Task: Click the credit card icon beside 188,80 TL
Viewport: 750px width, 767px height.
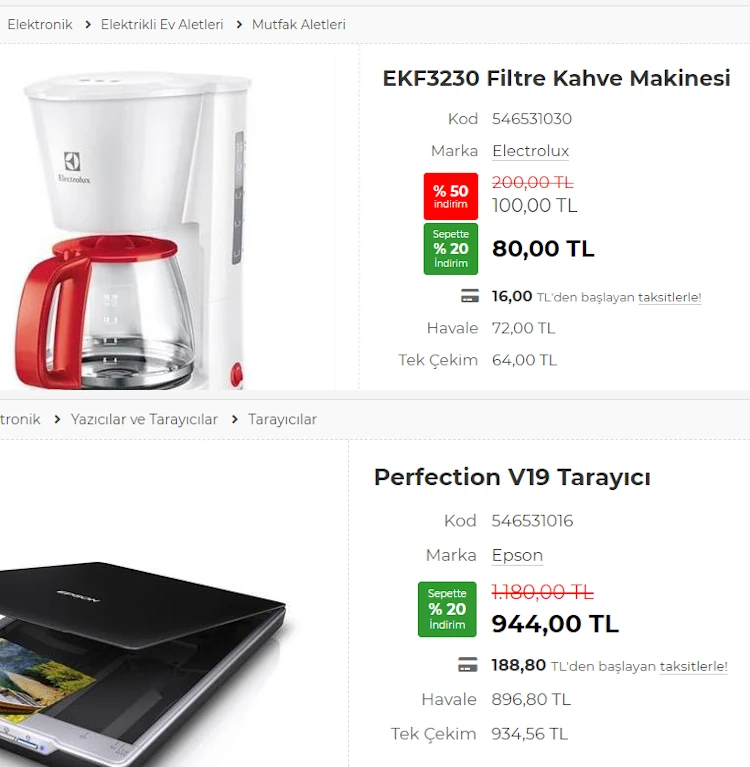Action: click(x=467, y=665)
